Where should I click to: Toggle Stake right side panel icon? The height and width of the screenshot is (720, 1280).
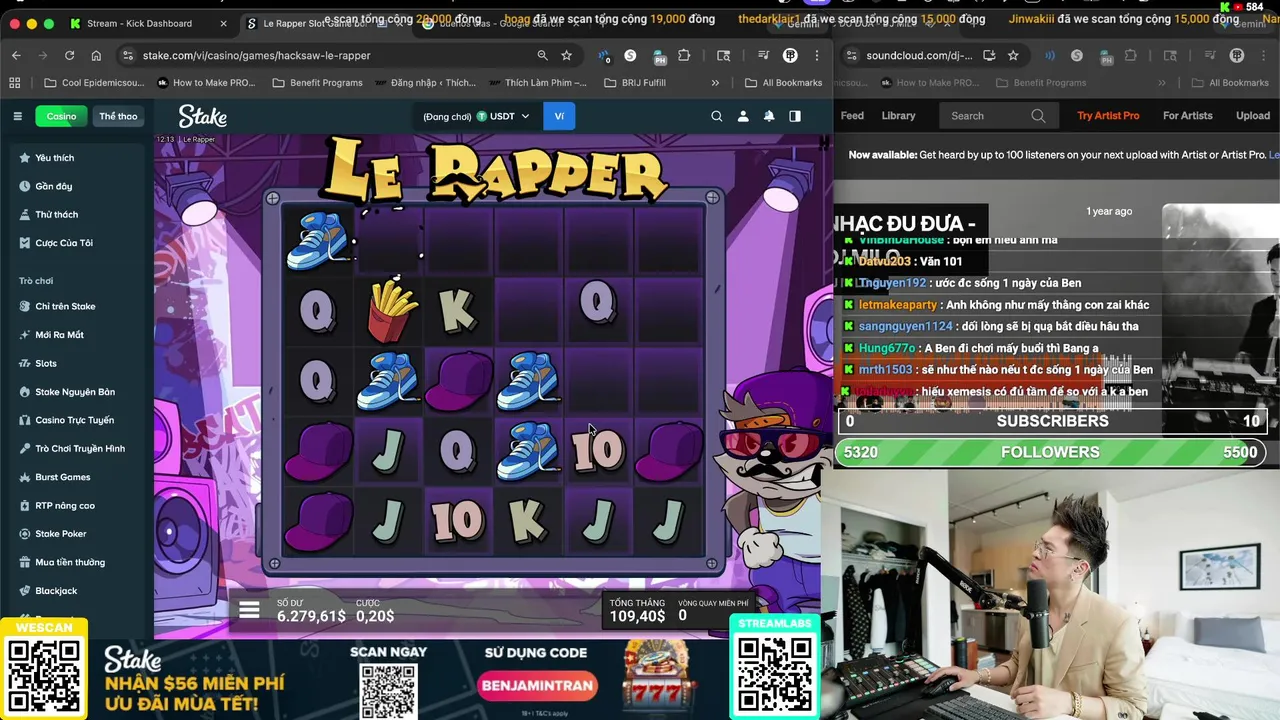795,116
